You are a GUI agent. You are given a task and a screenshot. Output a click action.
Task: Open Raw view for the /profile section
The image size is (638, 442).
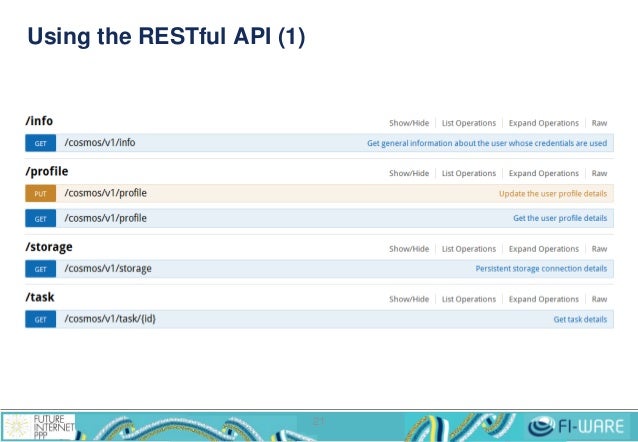point(599,173)
